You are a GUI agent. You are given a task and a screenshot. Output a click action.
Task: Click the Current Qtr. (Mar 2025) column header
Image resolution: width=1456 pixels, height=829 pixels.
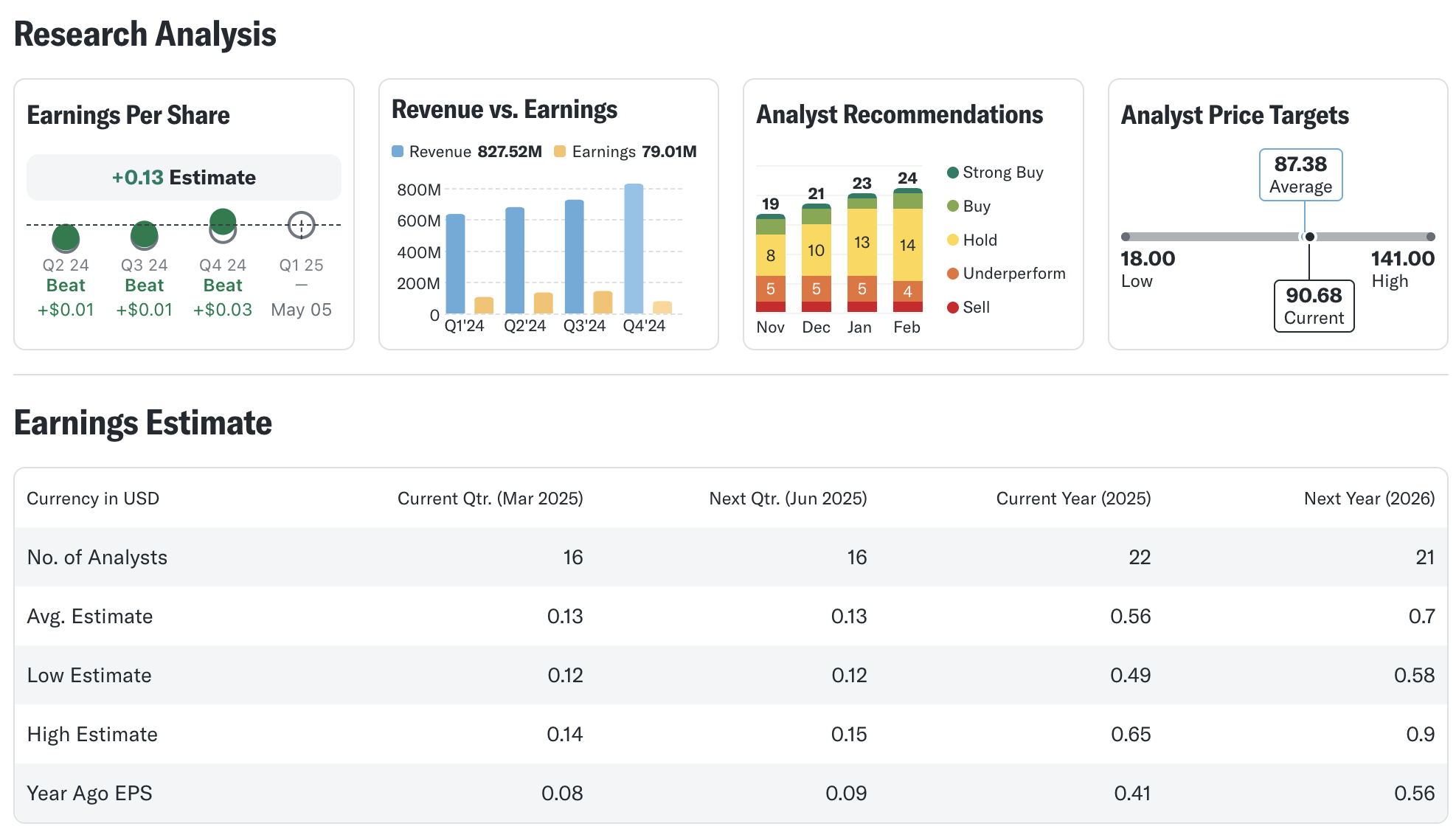pyautogui.click(x=490, y=499)
